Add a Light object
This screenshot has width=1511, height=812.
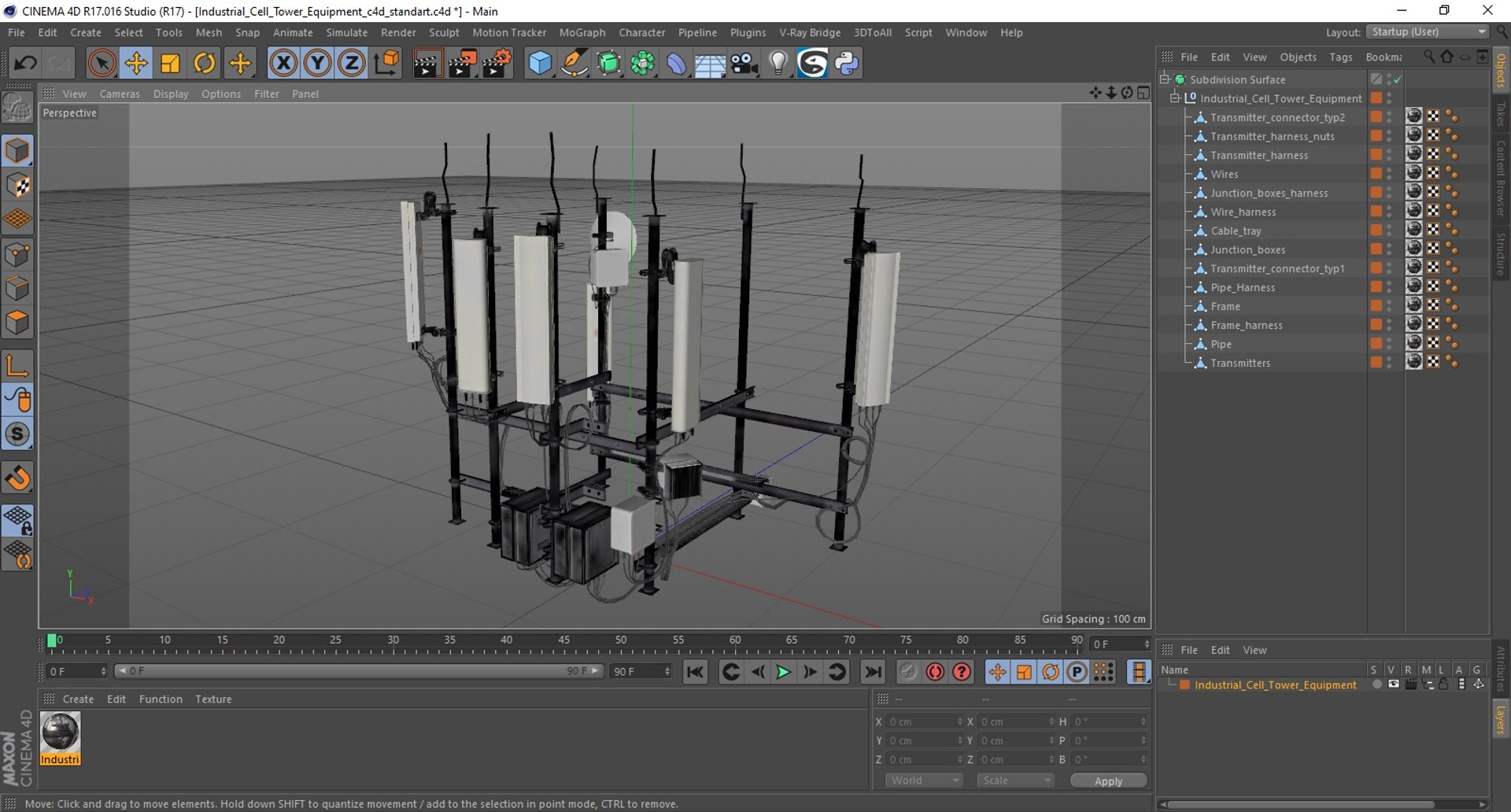(x=778, y=63)
